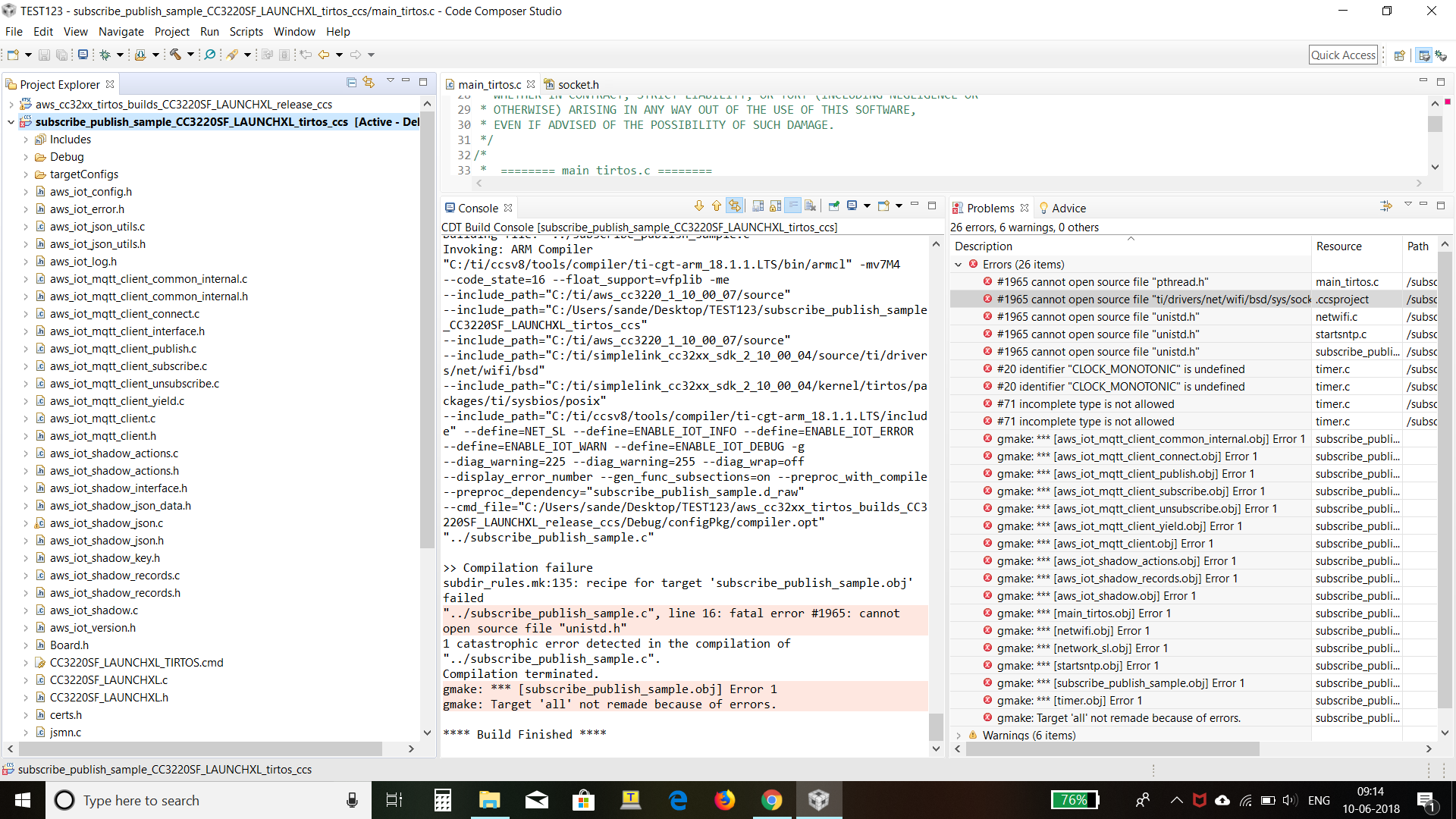Click the Clear Console icon
The image size is (1456, 819).
click(x=811, y=206)
